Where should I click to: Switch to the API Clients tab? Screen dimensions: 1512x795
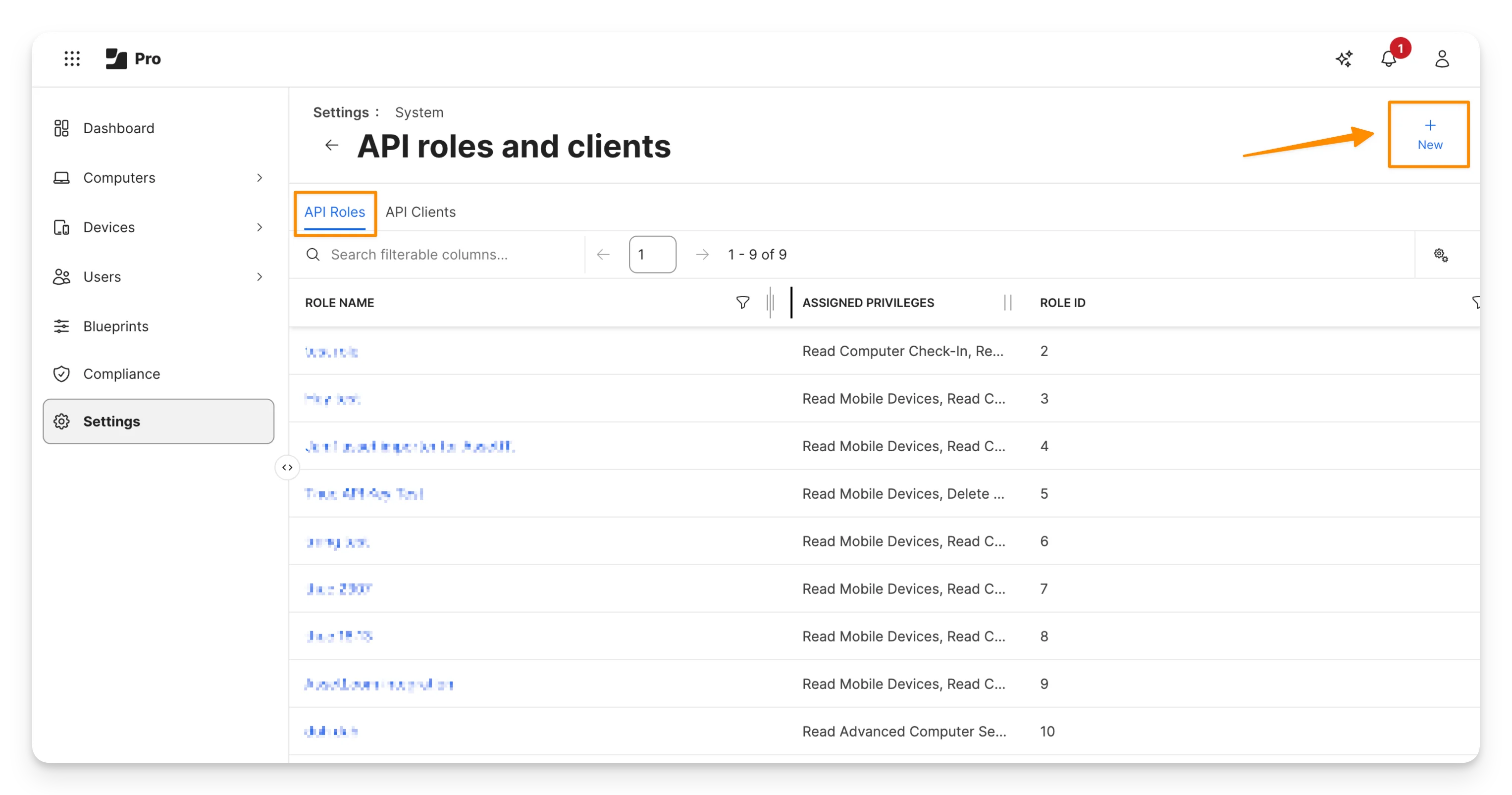[x=420, y=212]
